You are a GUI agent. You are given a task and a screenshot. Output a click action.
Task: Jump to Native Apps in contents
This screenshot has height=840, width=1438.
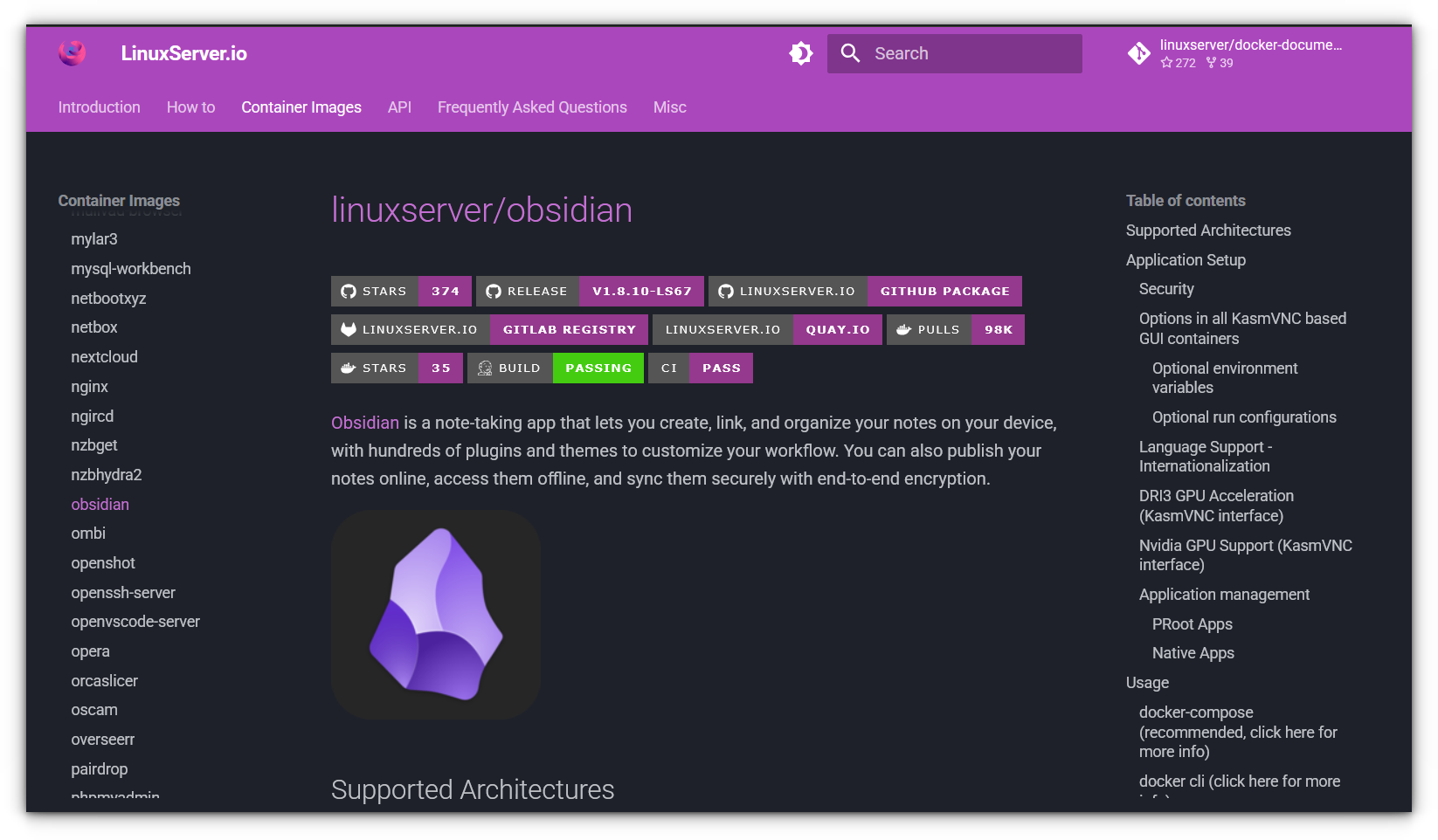1193,653
